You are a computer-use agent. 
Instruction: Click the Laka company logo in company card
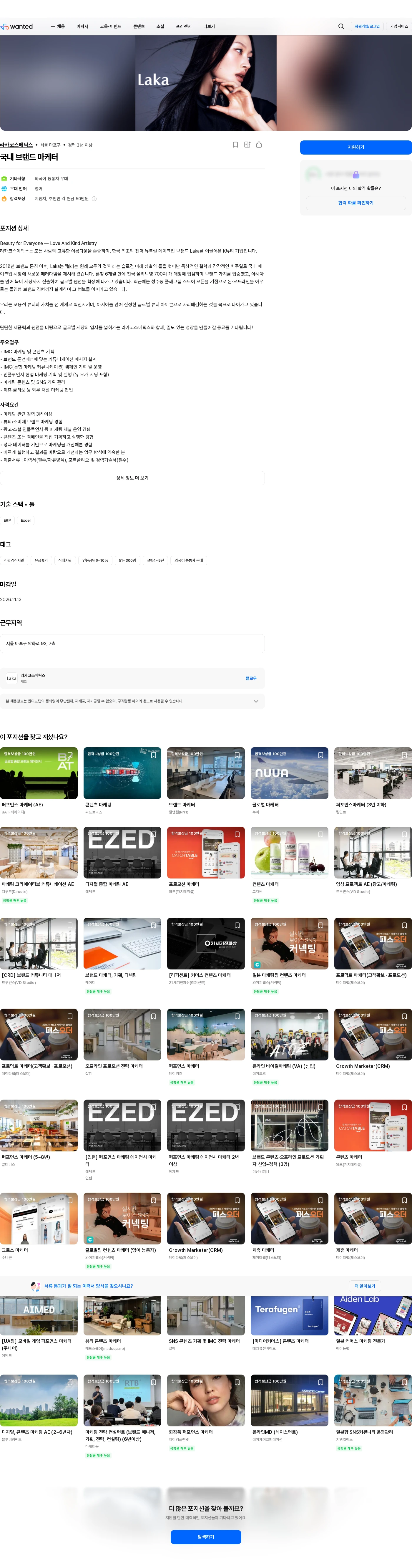(x=11, y=678)
